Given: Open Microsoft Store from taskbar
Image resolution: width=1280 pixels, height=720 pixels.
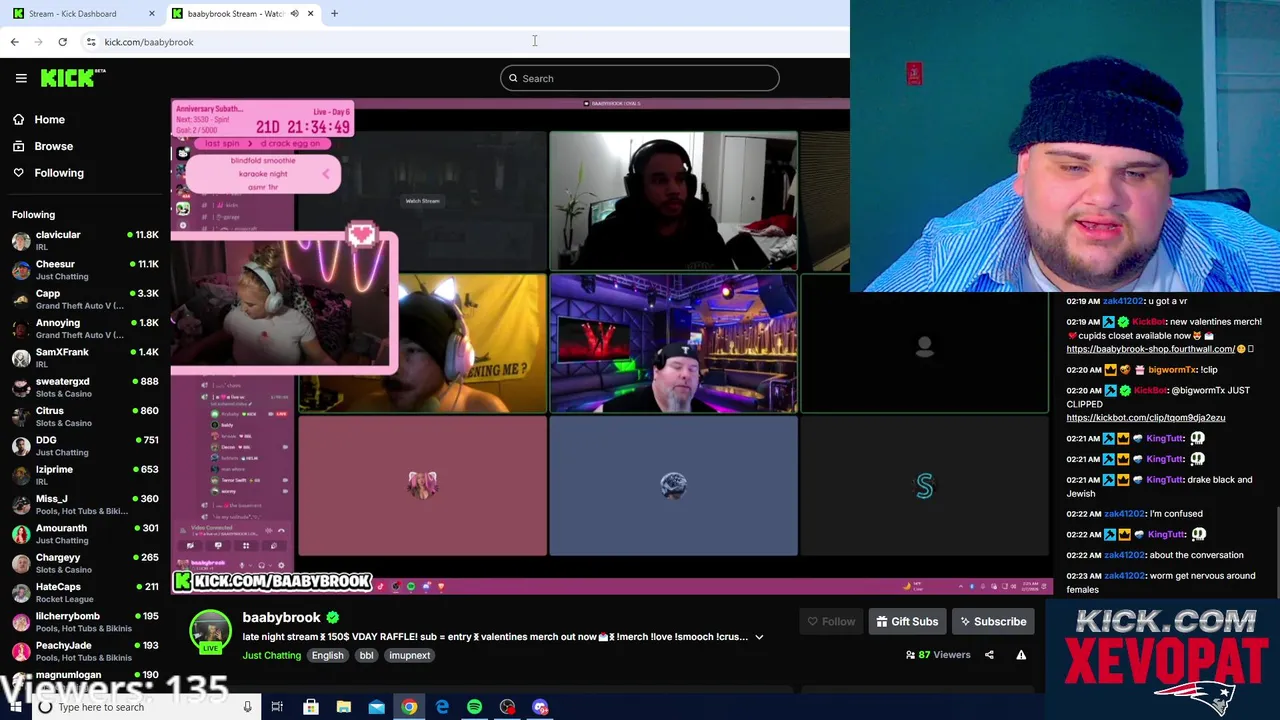Looking at the screenshot, I should point(311,707).
